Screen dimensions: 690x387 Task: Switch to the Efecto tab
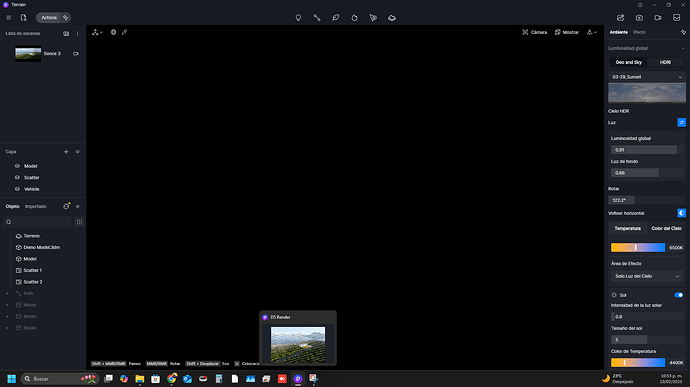(x=639, y=32)
